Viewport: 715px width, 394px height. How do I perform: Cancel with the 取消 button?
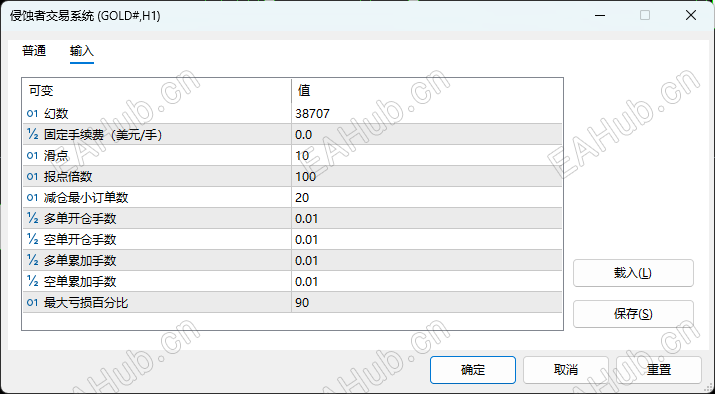(566, 370)
